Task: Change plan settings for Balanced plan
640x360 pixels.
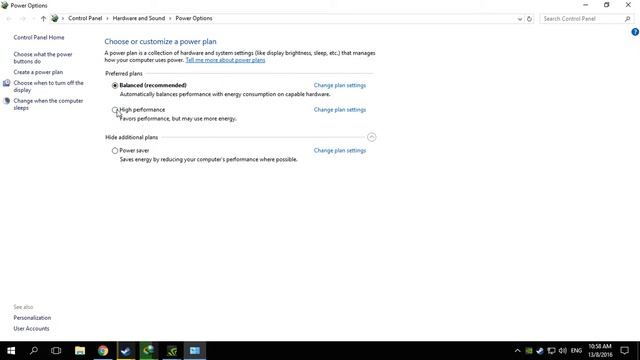Action: pyautogui.click(x=340, y=85)
